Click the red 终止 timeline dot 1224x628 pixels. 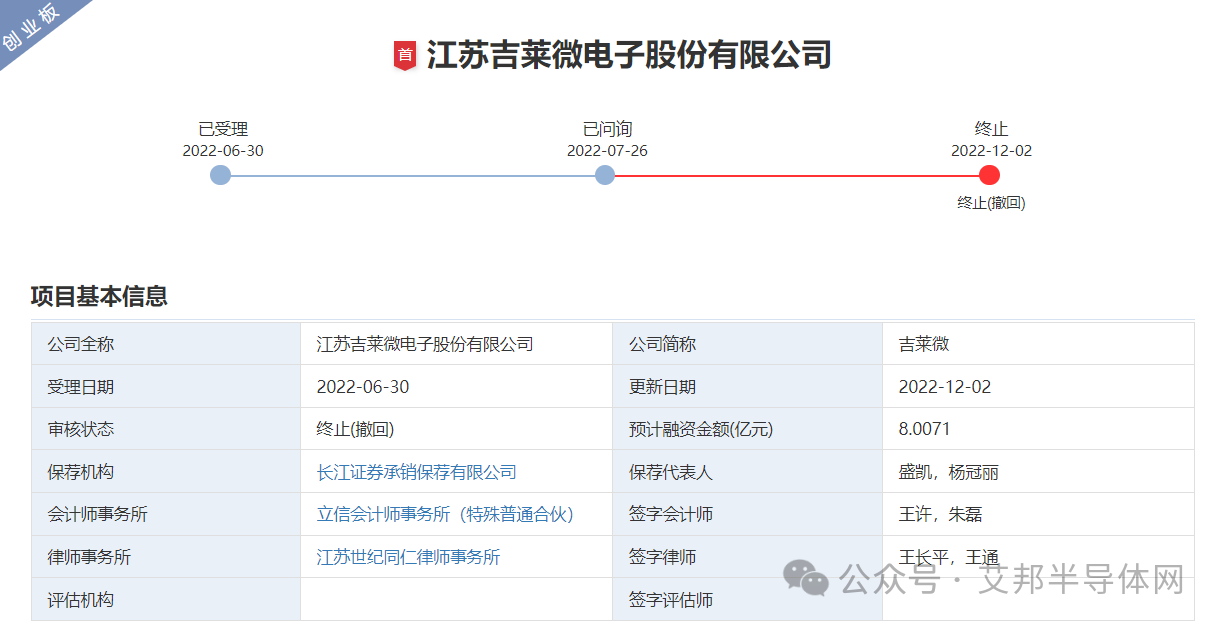click(990, 175)
